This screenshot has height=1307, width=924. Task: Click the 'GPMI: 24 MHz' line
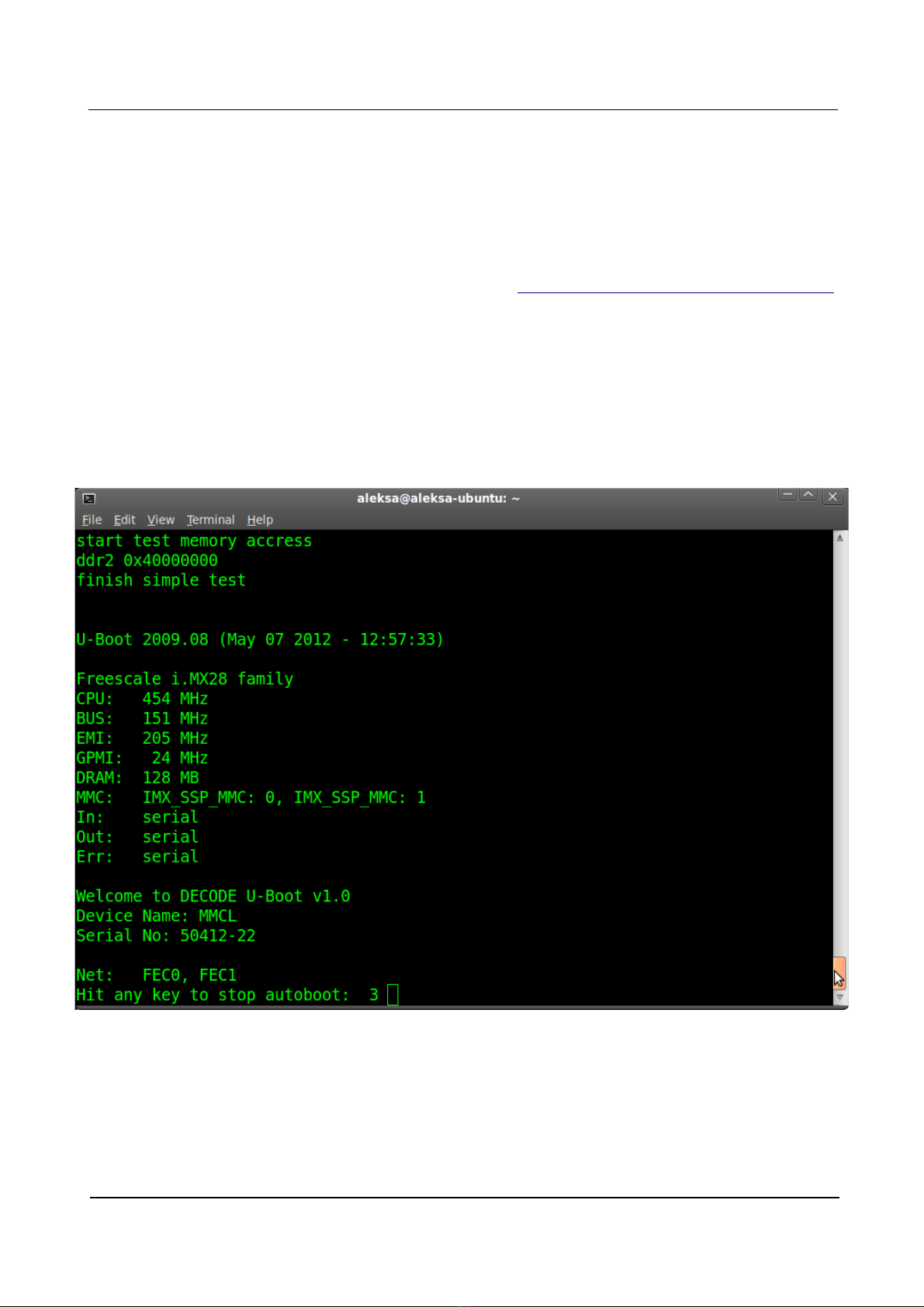pos(142,759)
